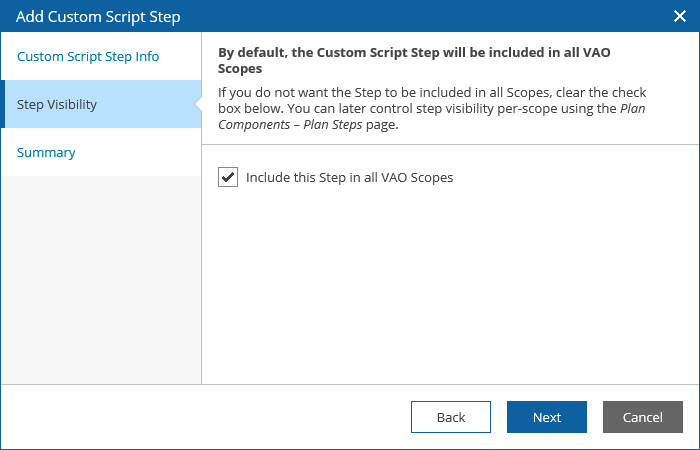Click the footer area left of Back
Image resolution: width=700 pixels, height=450 pixels.
(x=200, y=417)
